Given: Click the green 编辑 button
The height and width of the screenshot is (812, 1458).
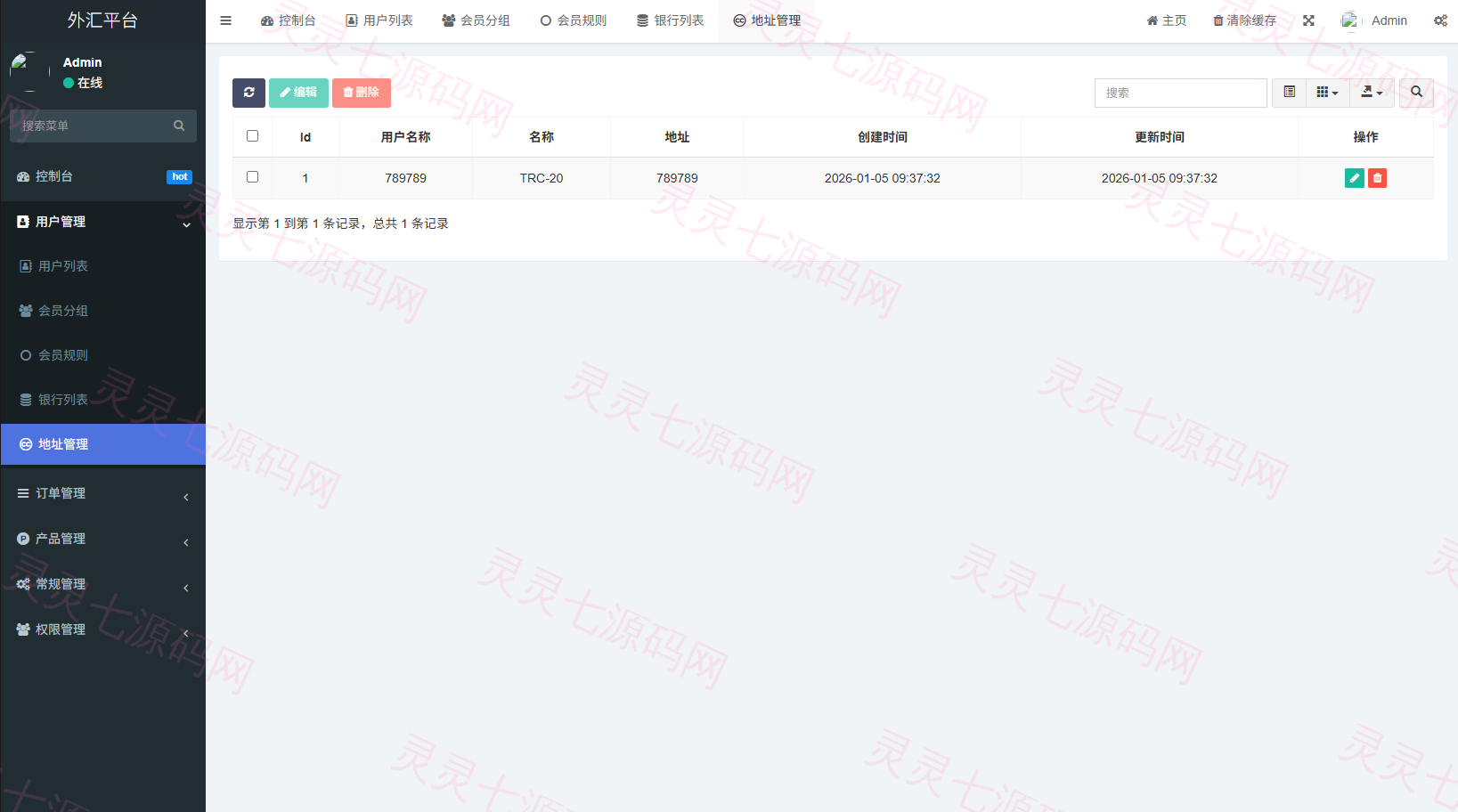Looking at the screenshot, I should click(x=298, y=93).
